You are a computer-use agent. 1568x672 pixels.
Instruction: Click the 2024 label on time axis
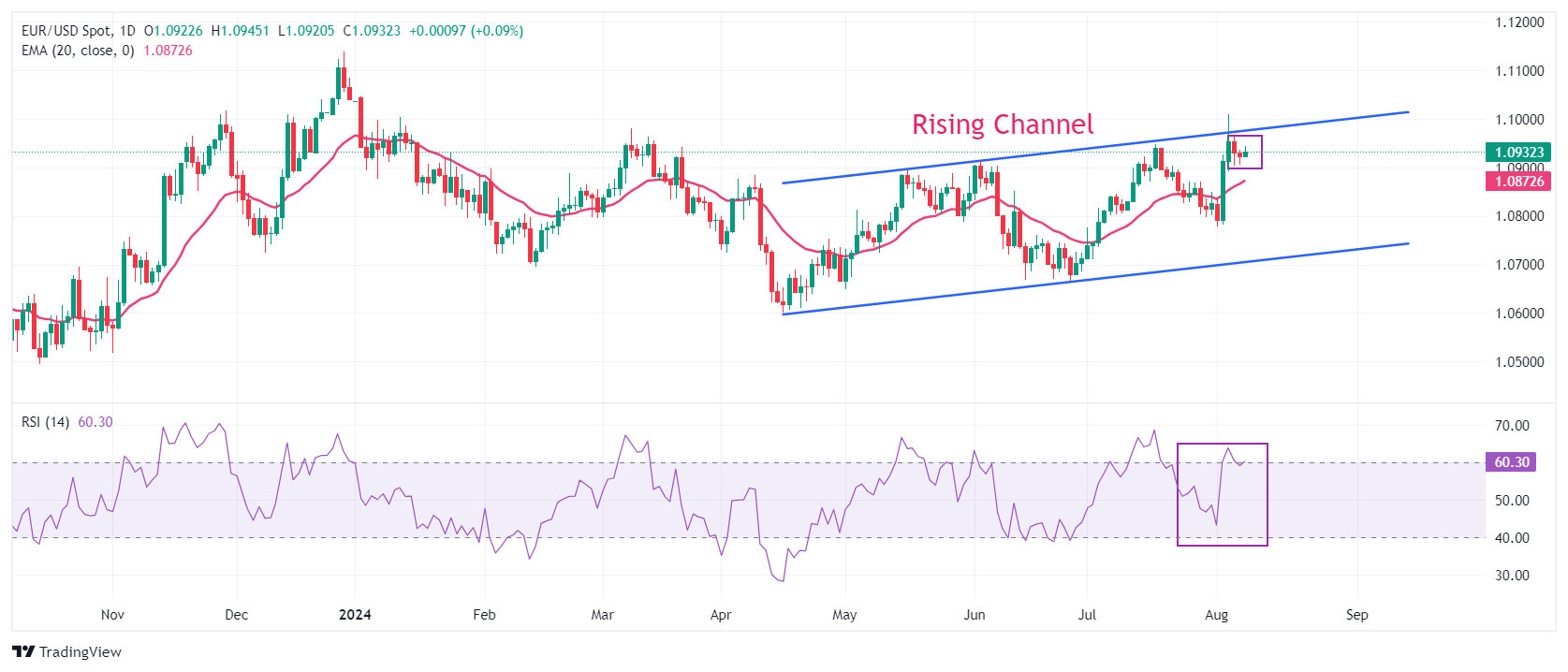[x=355, y=615]
